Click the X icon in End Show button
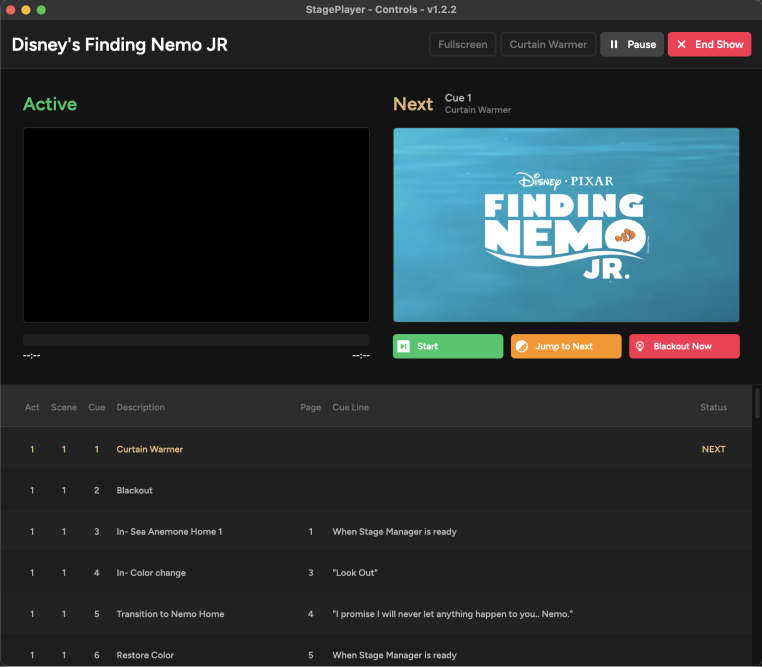 coord(681,44)
